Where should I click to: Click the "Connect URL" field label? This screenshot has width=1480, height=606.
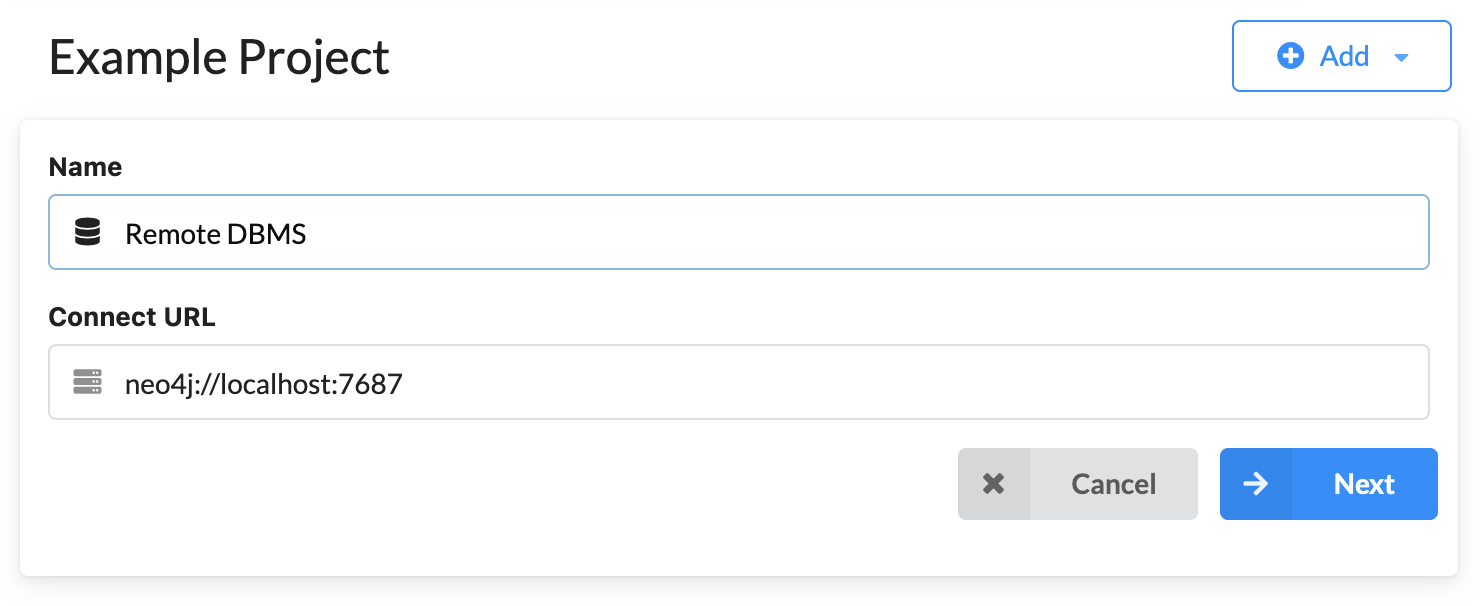[132, 317]
